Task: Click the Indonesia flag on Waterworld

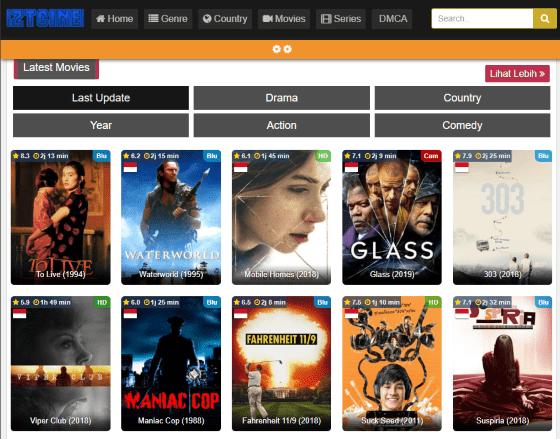Action: pos(130,167)
